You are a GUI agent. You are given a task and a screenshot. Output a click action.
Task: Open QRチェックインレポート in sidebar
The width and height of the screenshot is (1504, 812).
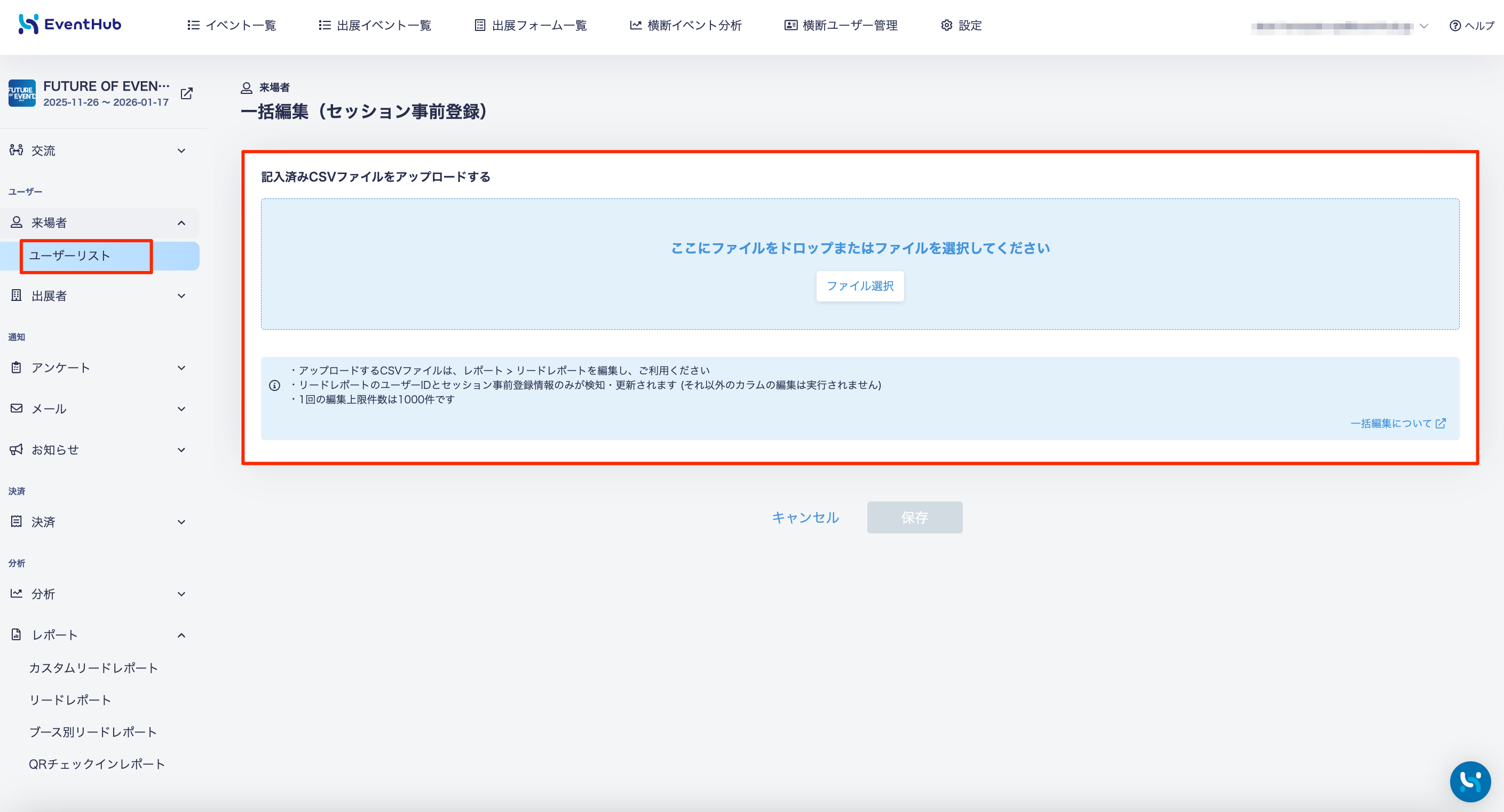(x=97, y=764)
